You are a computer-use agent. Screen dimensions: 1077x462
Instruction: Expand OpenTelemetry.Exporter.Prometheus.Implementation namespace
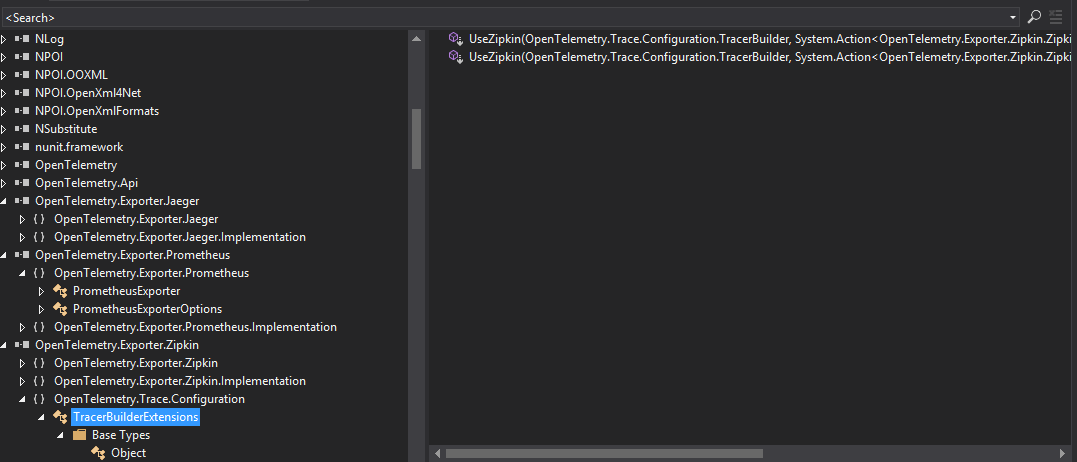(x=23, y=327)
